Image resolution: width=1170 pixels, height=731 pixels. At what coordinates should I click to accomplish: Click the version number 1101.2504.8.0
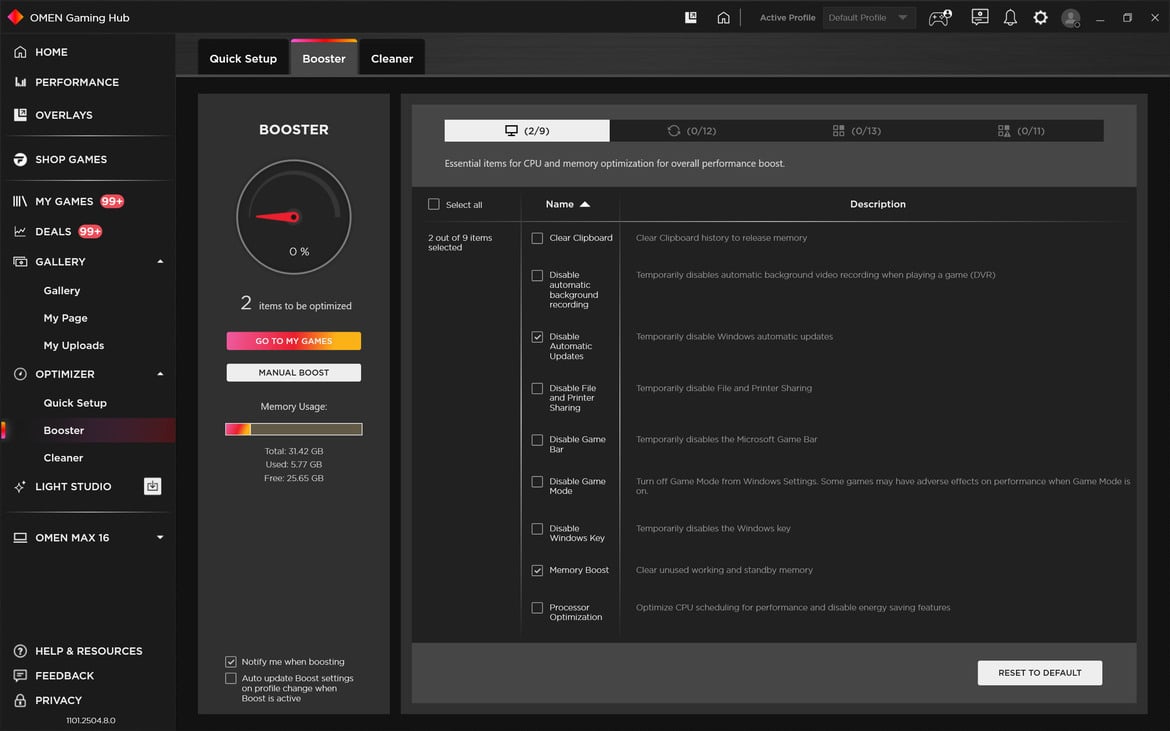click(91, 721)
